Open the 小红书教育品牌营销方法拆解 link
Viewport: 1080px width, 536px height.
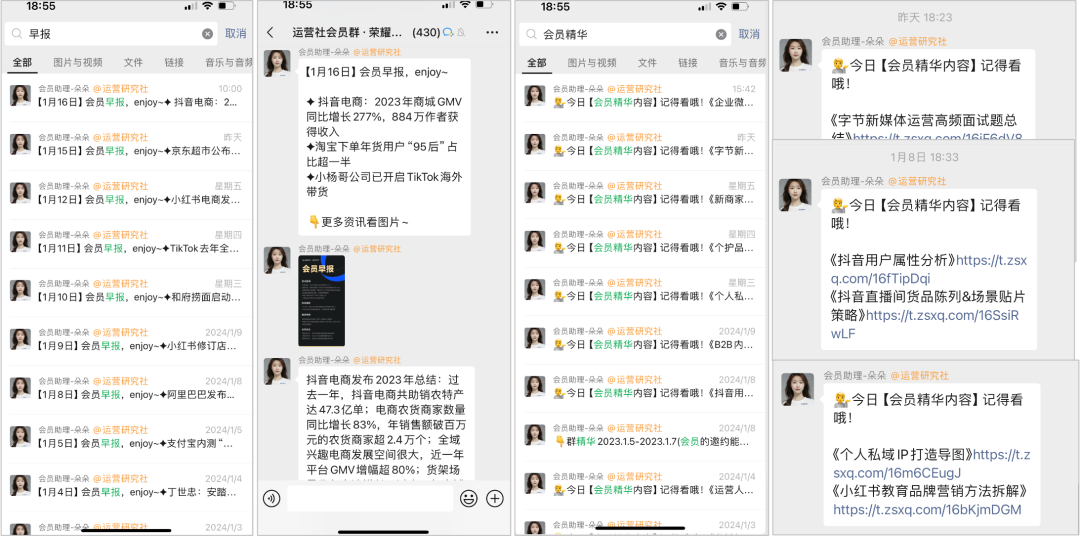click(927, 510)
